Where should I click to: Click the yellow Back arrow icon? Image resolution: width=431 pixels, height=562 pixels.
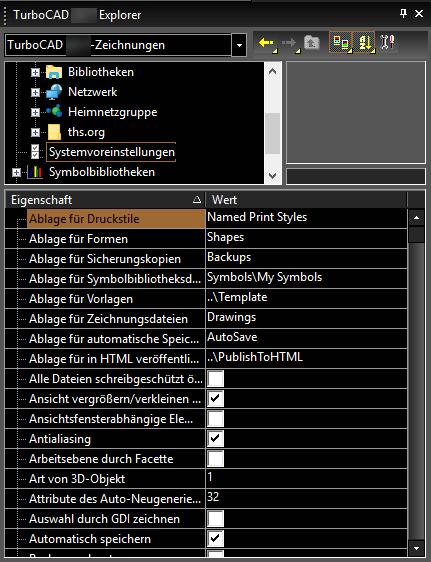266,43
